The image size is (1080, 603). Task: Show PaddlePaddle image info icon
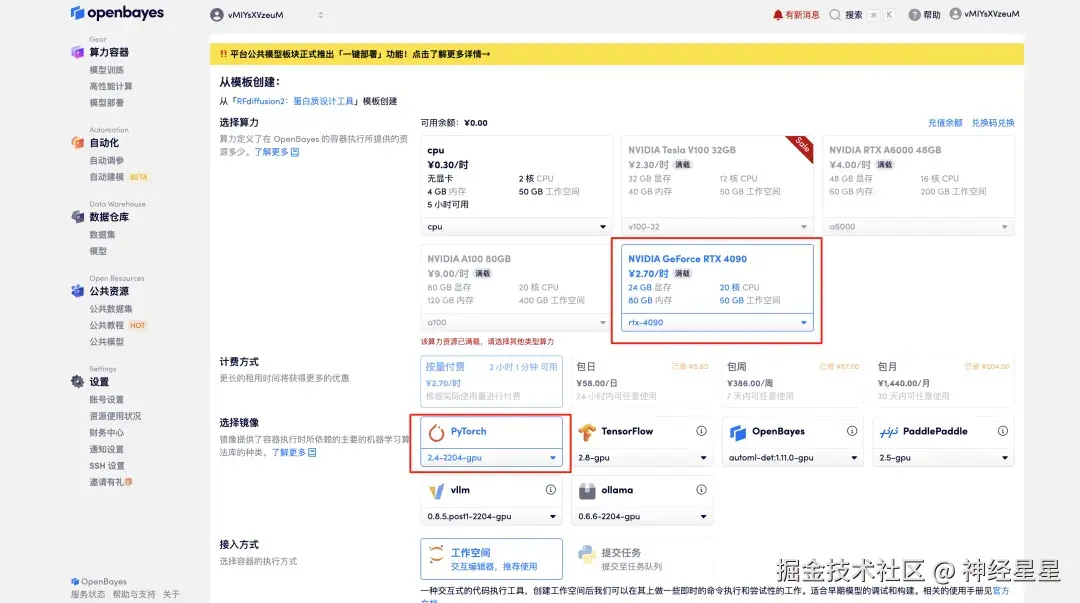tap(1003, 431)
